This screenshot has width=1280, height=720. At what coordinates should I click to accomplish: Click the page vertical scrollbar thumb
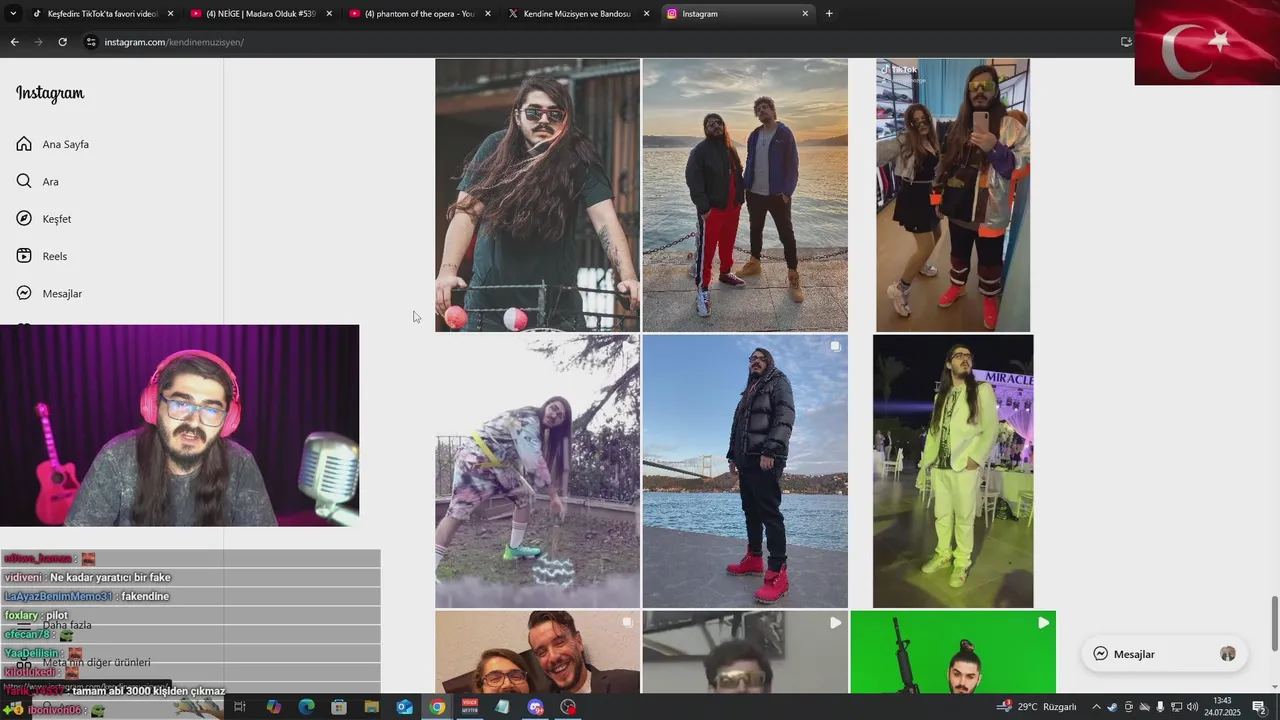(x=1274, y=623)
